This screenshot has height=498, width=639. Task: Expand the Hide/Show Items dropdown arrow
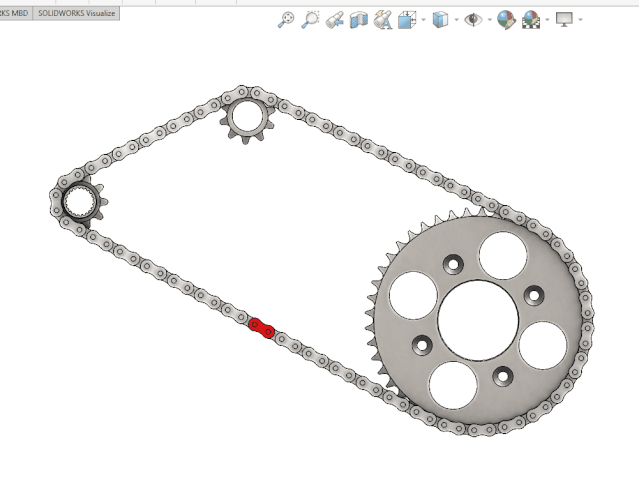489,20
